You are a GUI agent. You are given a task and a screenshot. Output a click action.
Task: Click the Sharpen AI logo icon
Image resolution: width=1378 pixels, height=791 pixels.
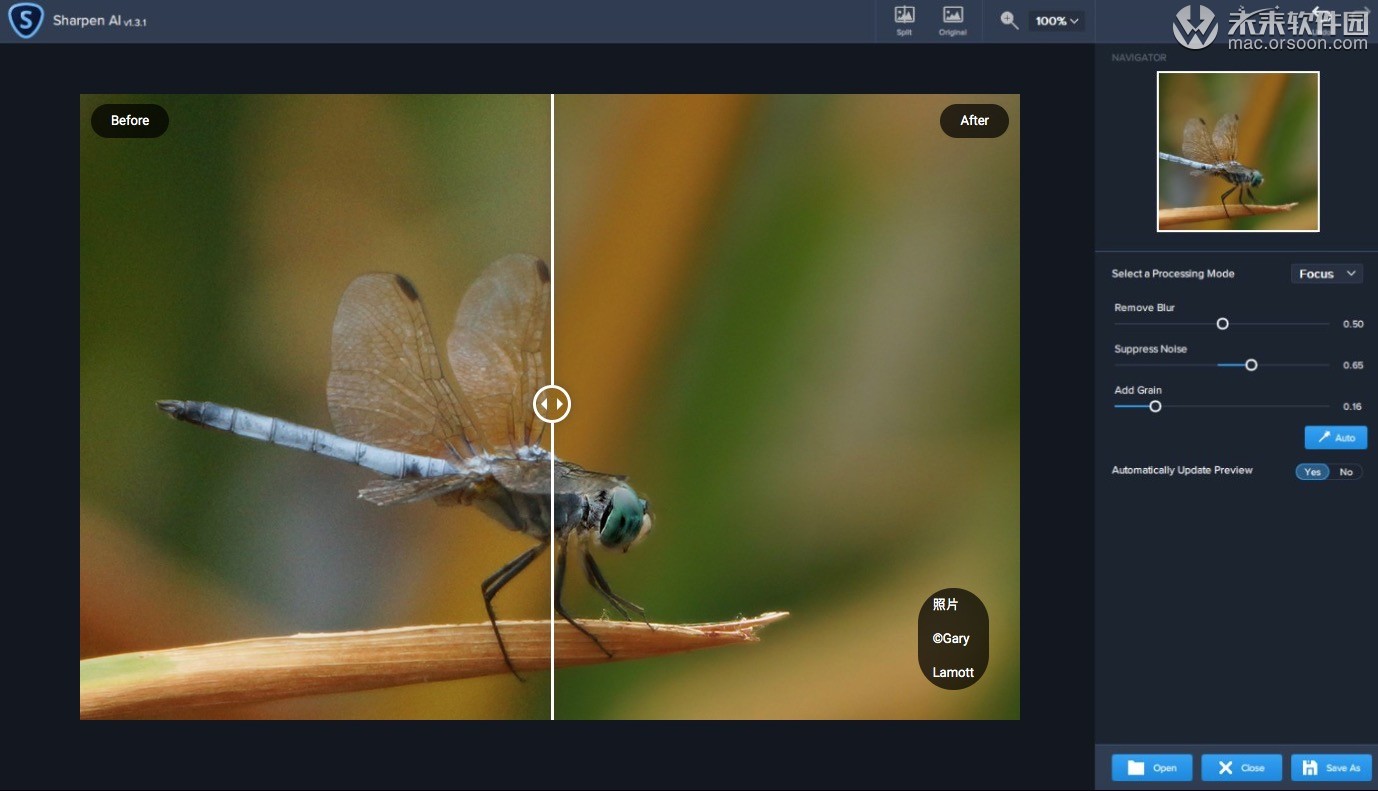tap(28, 20)
